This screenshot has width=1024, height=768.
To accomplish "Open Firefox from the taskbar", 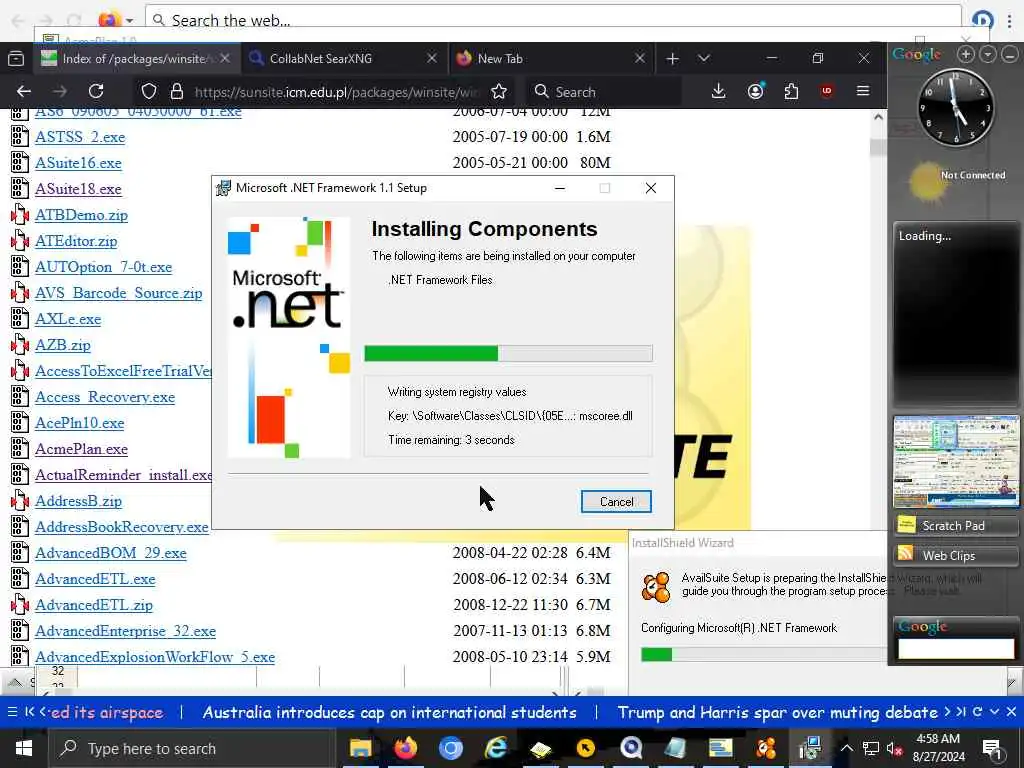I will [x=405, y=748].
